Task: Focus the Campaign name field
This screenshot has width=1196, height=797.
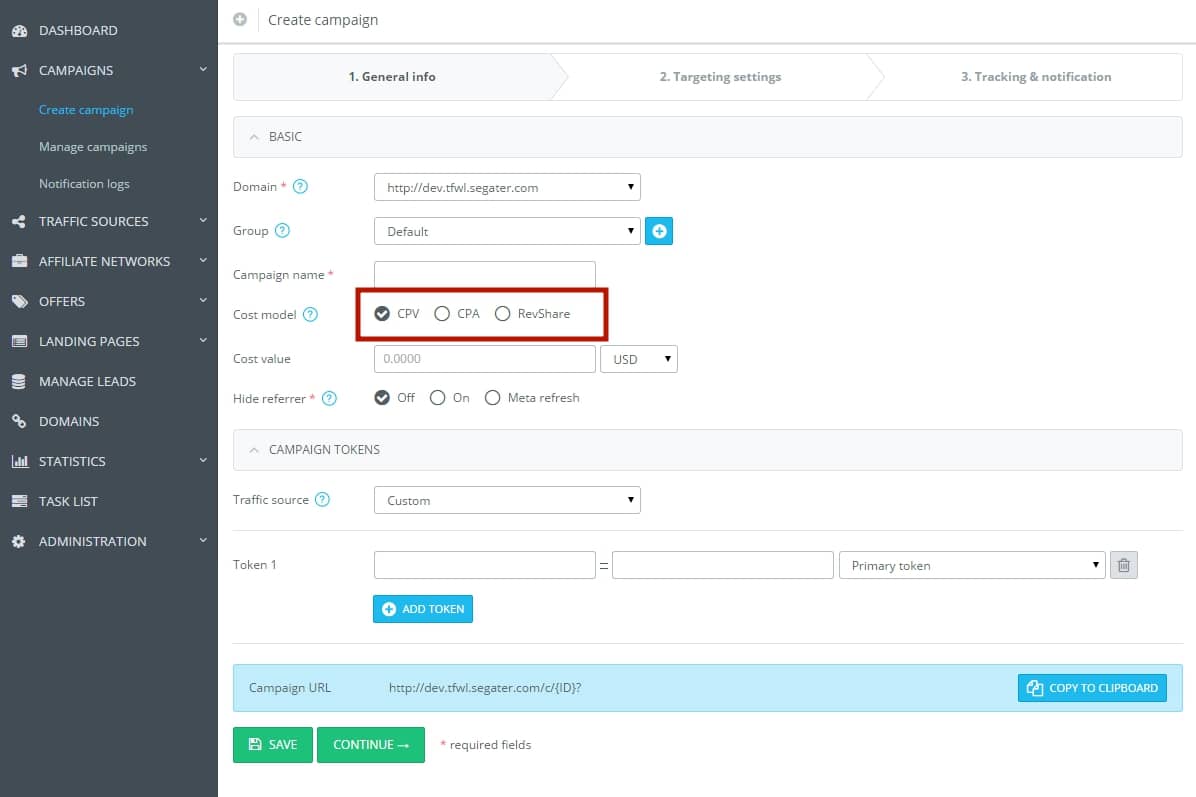Action: point(484,275)
